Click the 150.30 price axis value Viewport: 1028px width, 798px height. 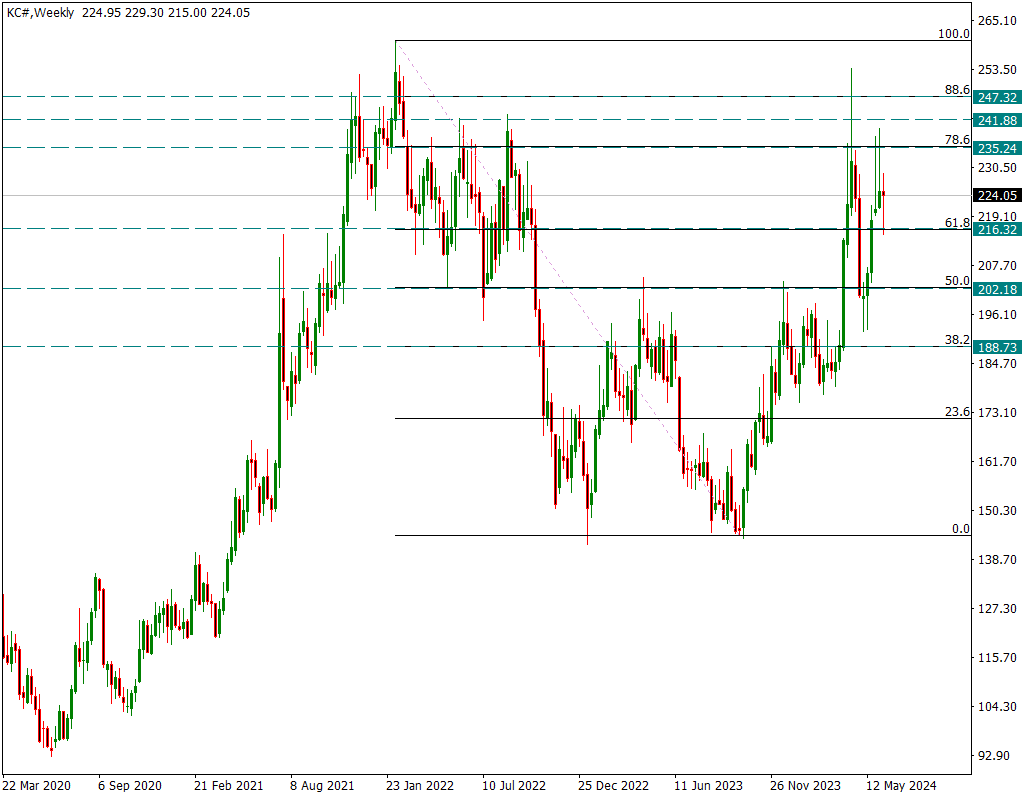(997, 511)
